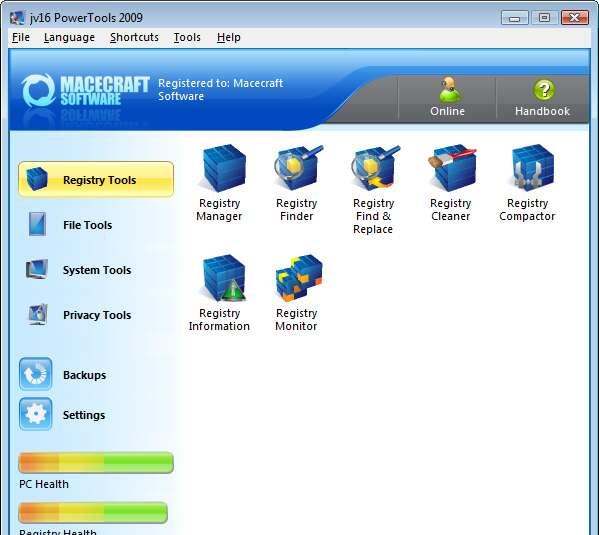The height and width of the screenshot is (535, 599).
Task: Click the Registry Health progress bar
Action: (93, 512)
